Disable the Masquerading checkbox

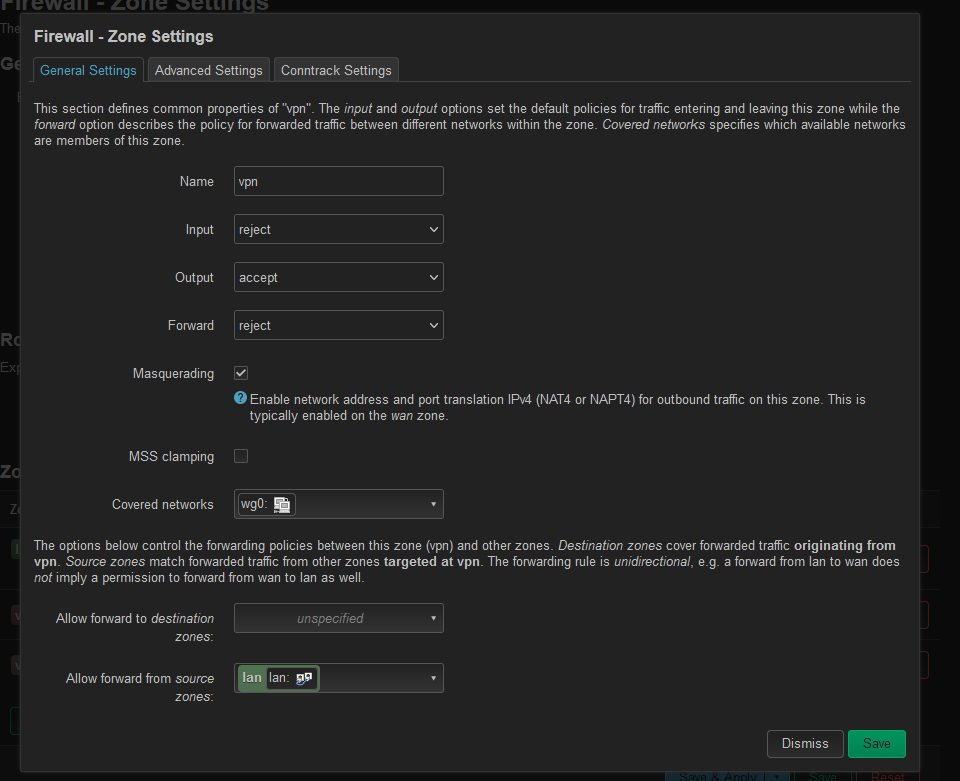pos(241,373)
